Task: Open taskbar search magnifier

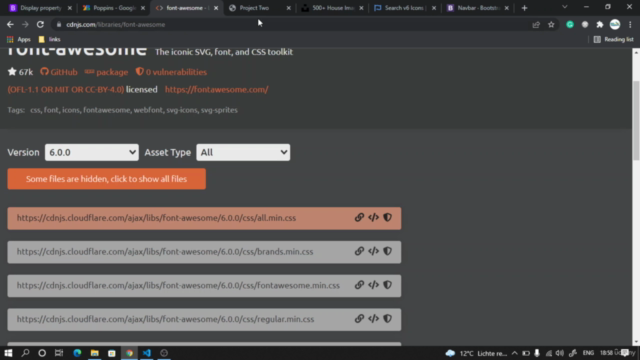Action: tap(25, 353)
